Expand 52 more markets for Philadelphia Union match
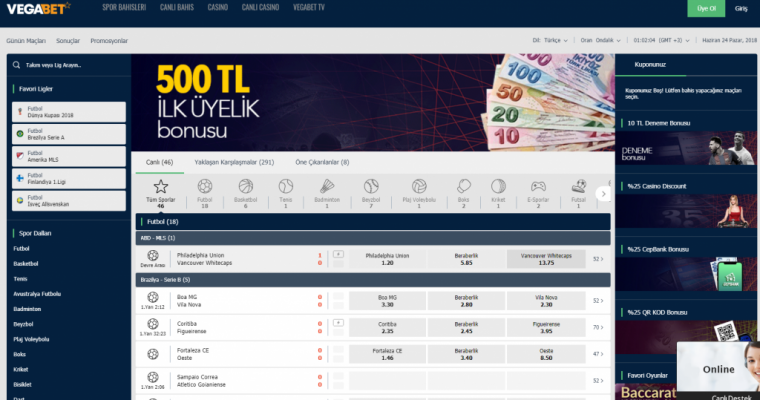 pyautogui.click(x=598, y=259)
